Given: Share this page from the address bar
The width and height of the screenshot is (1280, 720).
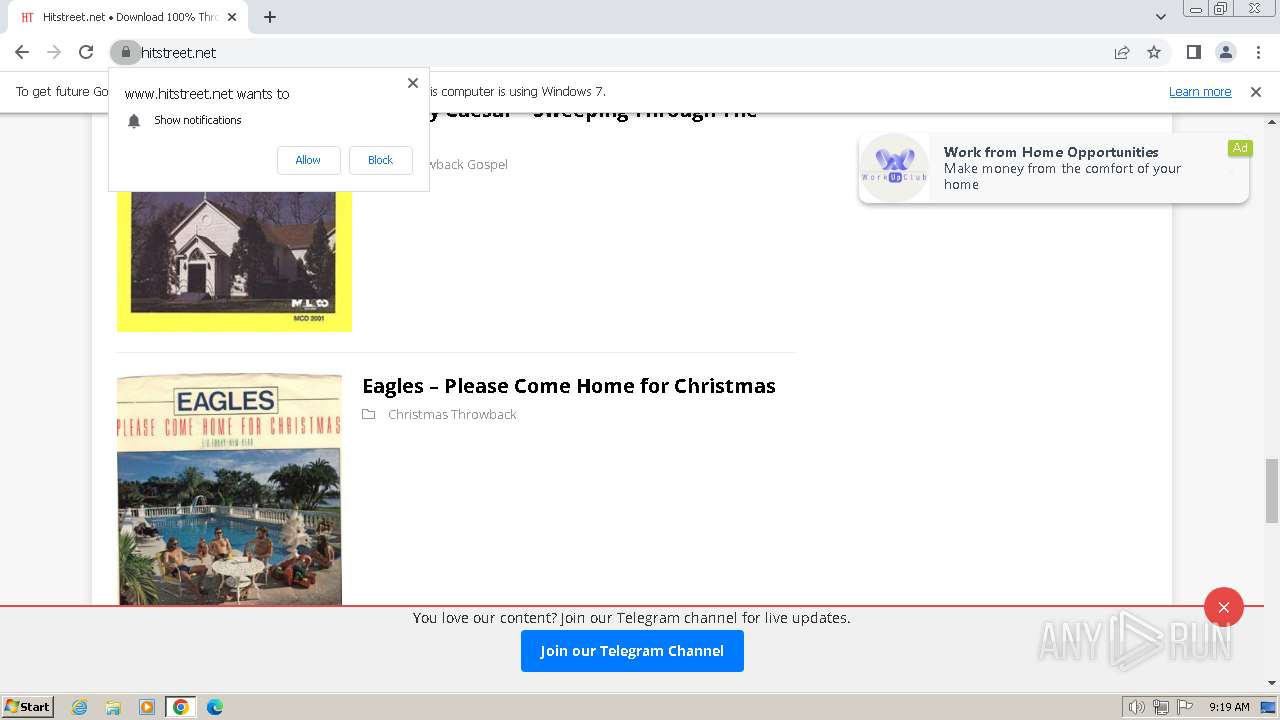Looking at the screenshot, I should 1122,52.
